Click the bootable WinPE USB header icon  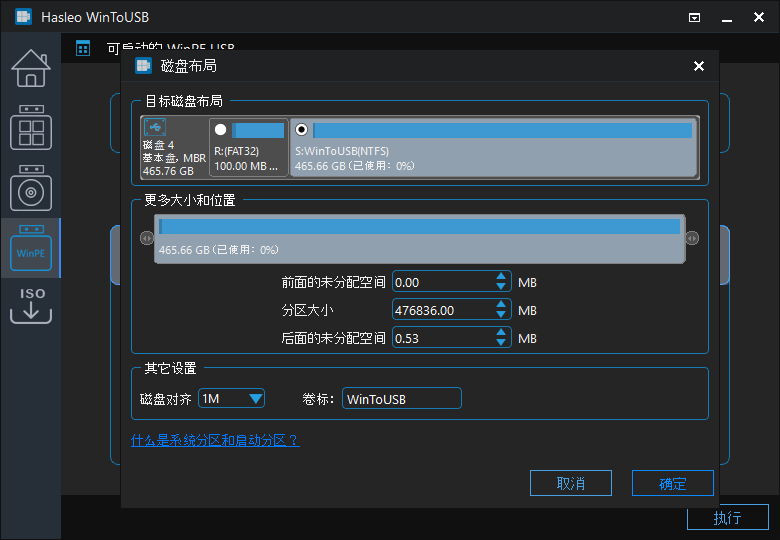click(x=83, y=48)
